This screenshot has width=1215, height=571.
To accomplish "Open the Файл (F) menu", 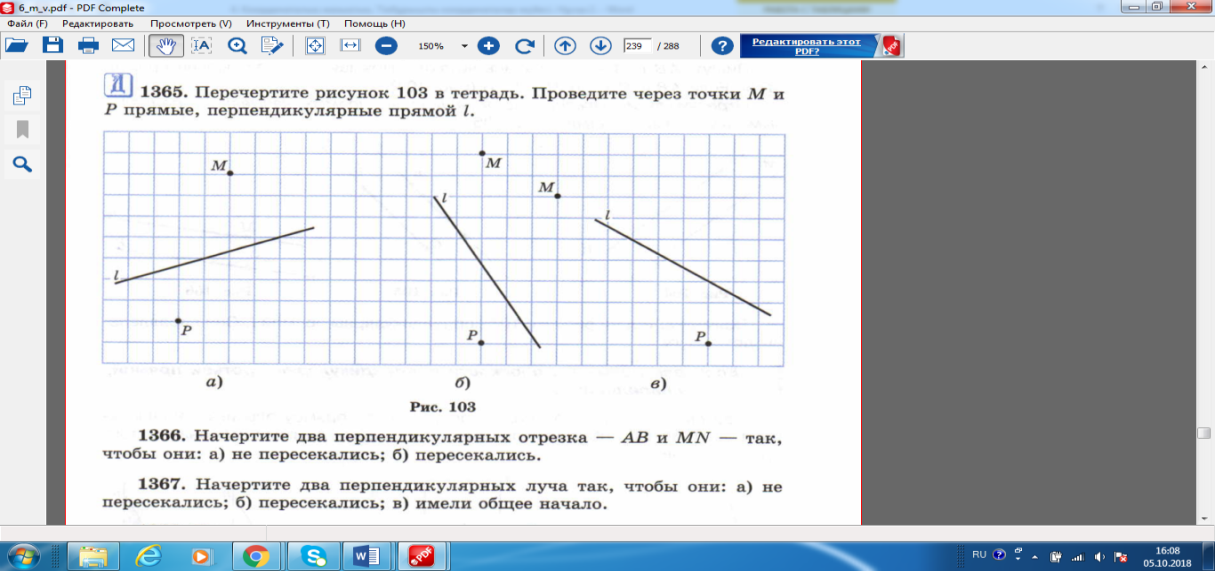I will coord(27,22).
